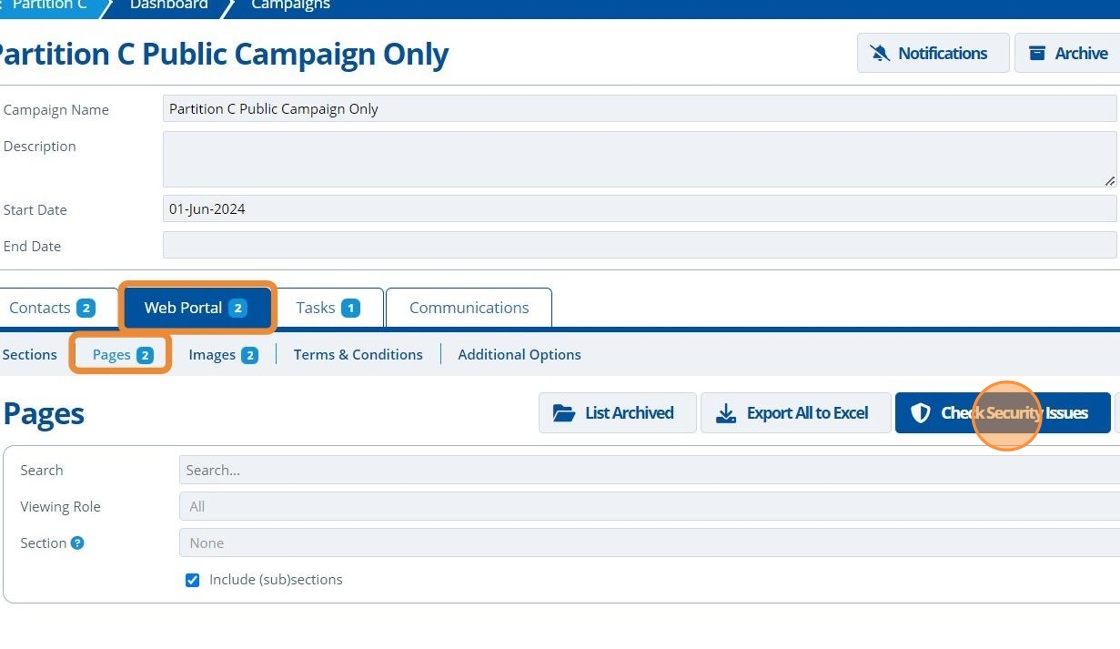Switch to the Communications tab
Screen dimensions: 1120x649
(x=468, y=308)
